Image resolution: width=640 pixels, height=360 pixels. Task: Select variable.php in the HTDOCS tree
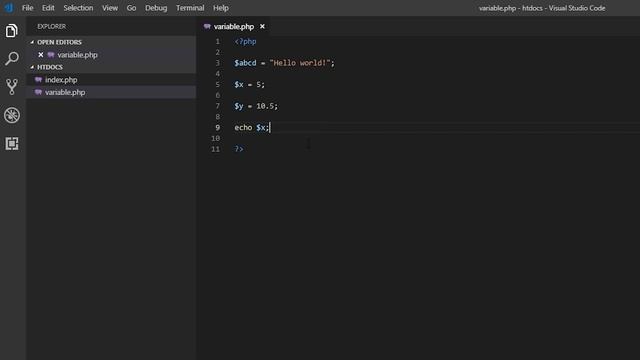(x=111, y=92)
